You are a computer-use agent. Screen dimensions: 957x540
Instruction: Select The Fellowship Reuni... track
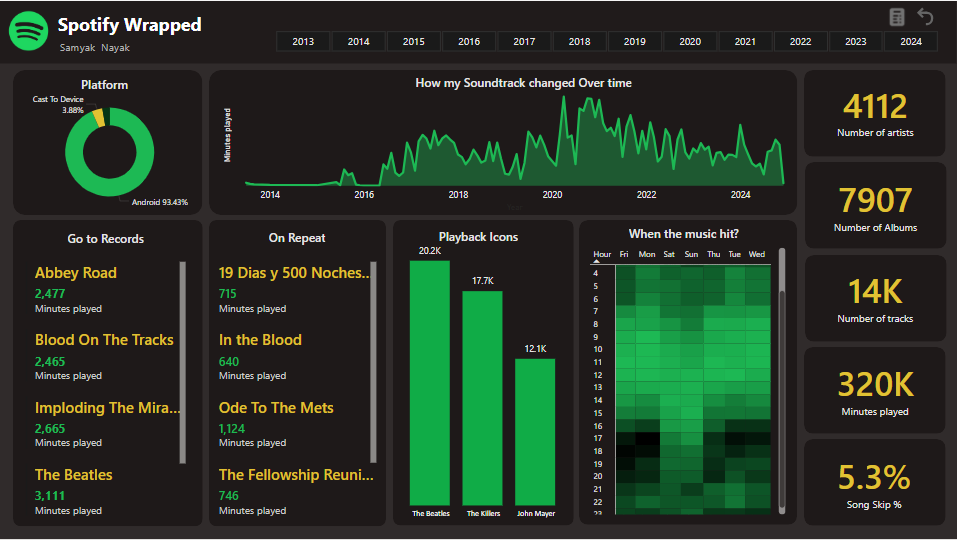tap(296, 475)
